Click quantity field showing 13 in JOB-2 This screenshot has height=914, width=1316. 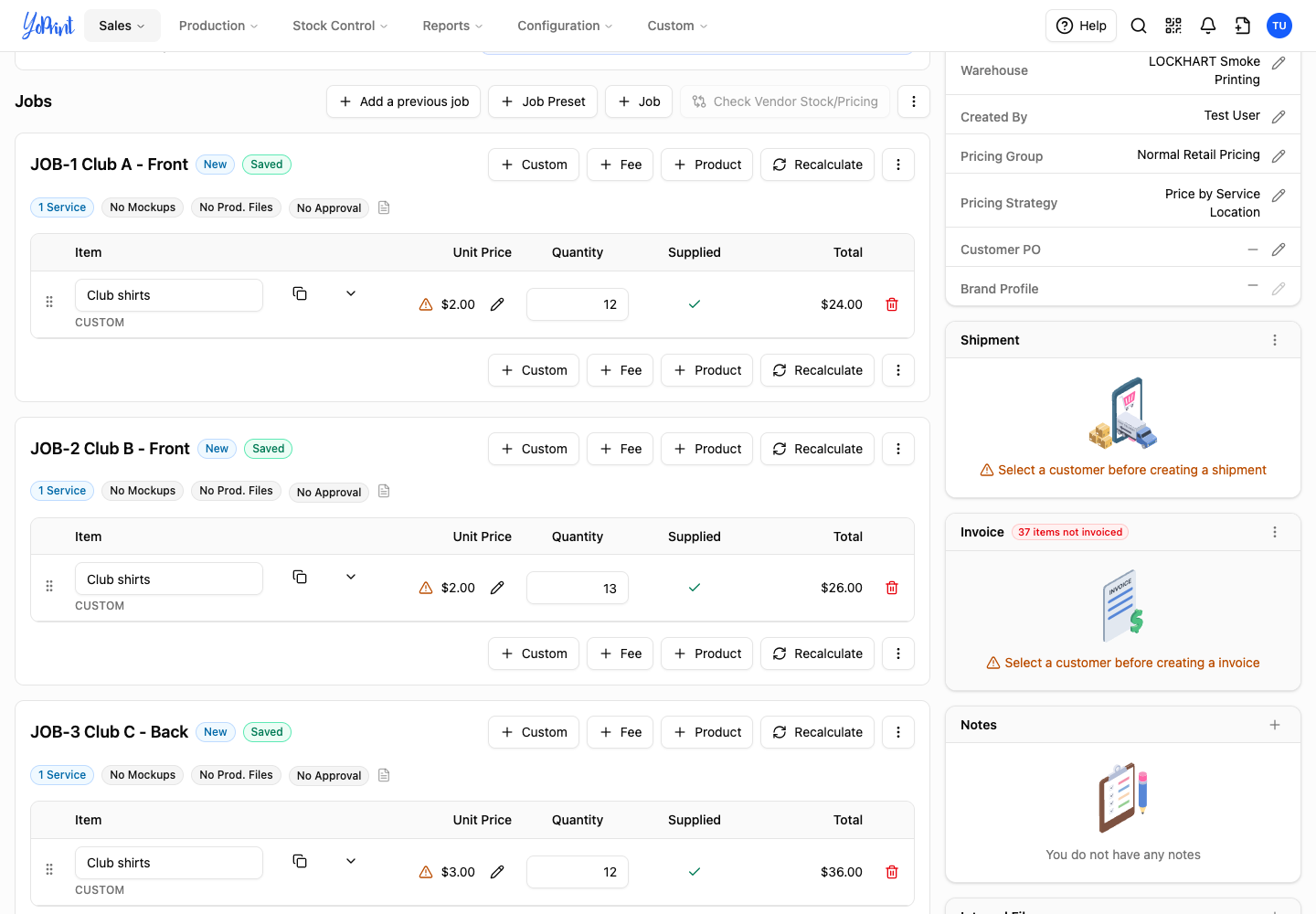tap(578, 589)
